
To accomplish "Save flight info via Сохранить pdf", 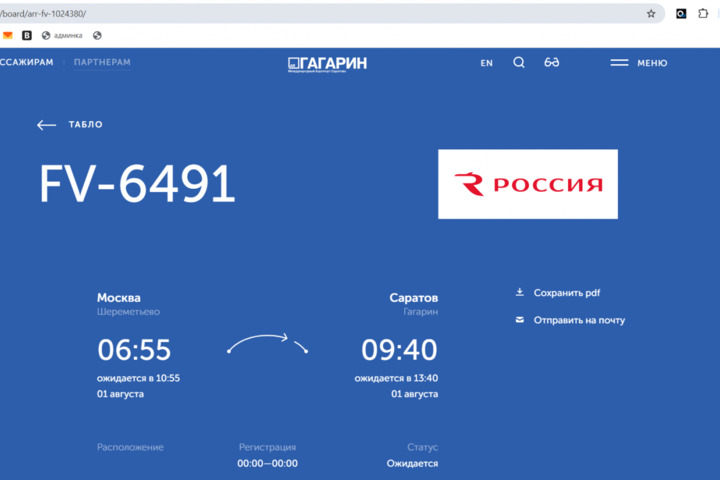I will click(567, 293).
